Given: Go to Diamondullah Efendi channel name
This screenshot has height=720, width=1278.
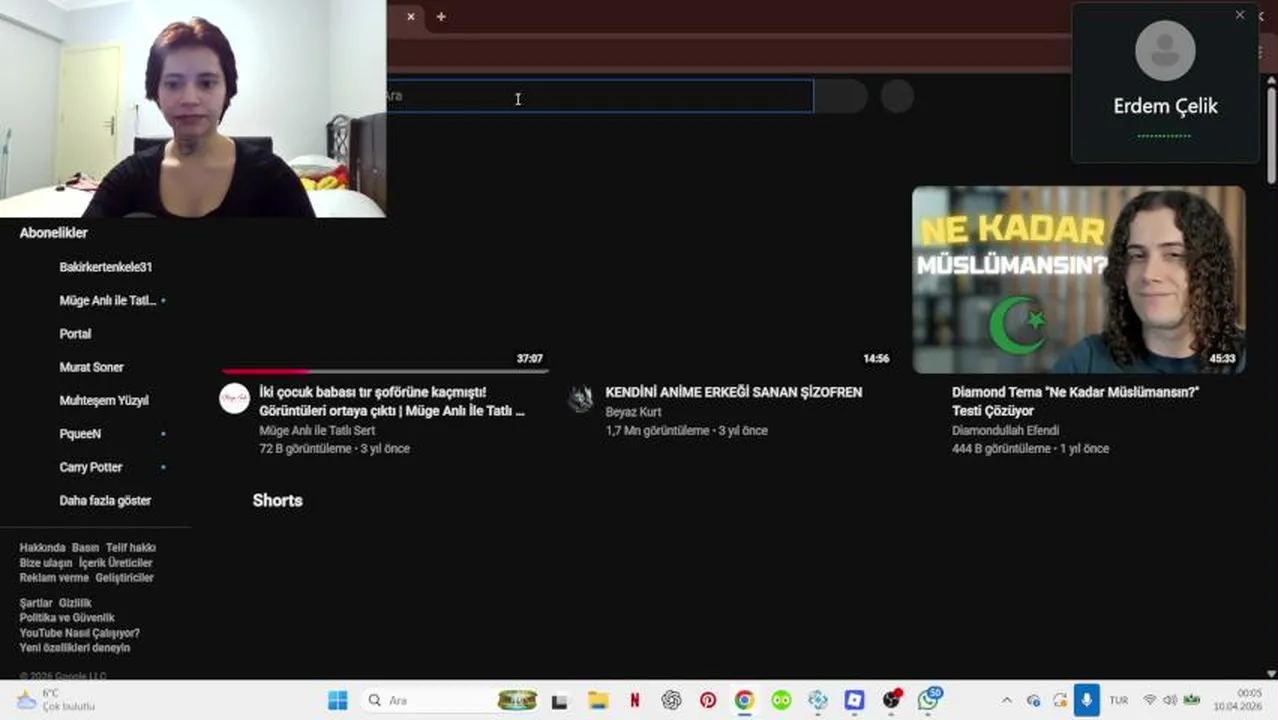Looking at the screenshot, I should pyautogui.click(x=1005, y=430).
